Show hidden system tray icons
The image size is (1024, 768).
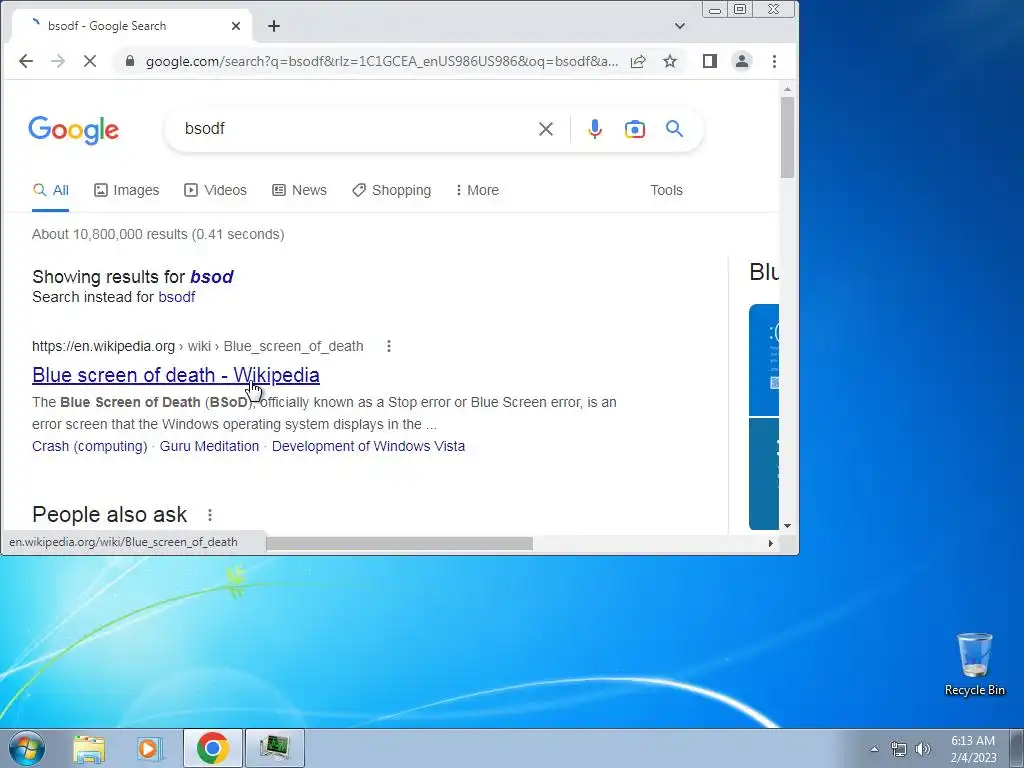point(874,749)
